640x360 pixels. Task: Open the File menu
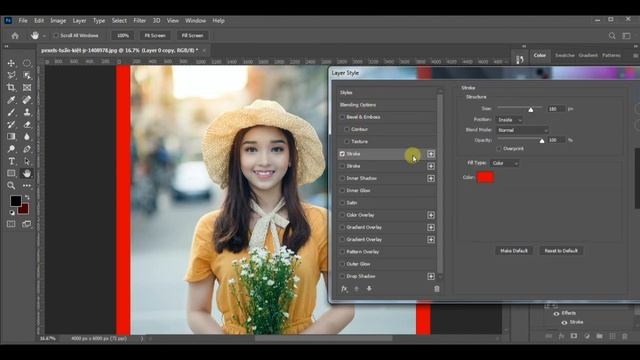tap(23, 20)
